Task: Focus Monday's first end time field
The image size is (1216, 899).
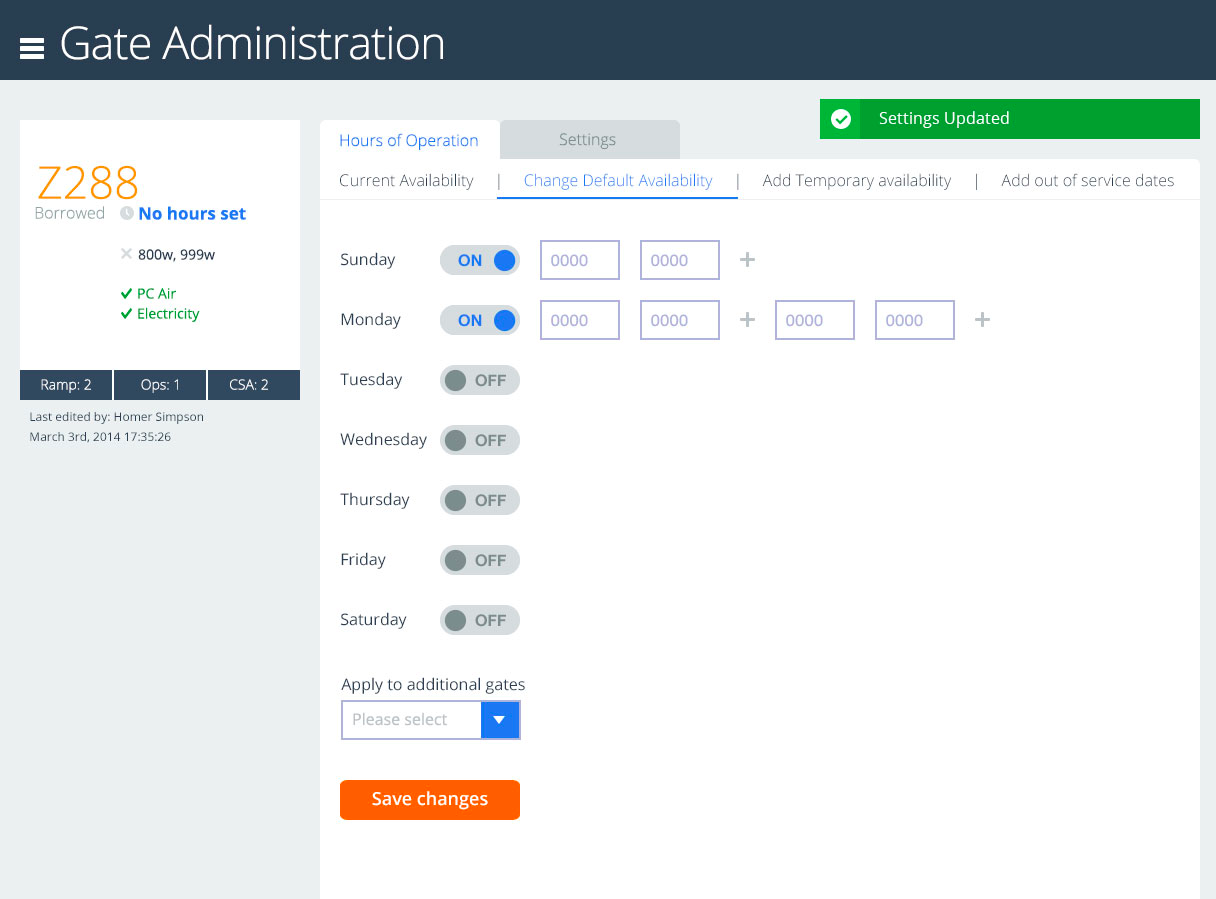Action: pos(680,320)
